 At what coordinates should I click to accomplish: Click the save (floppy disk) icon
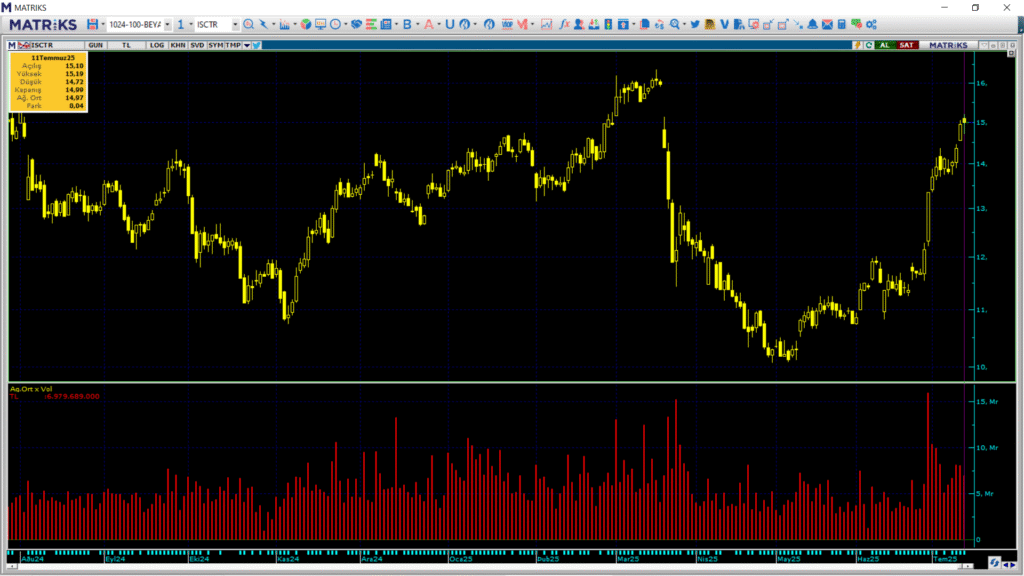point(93,24)
